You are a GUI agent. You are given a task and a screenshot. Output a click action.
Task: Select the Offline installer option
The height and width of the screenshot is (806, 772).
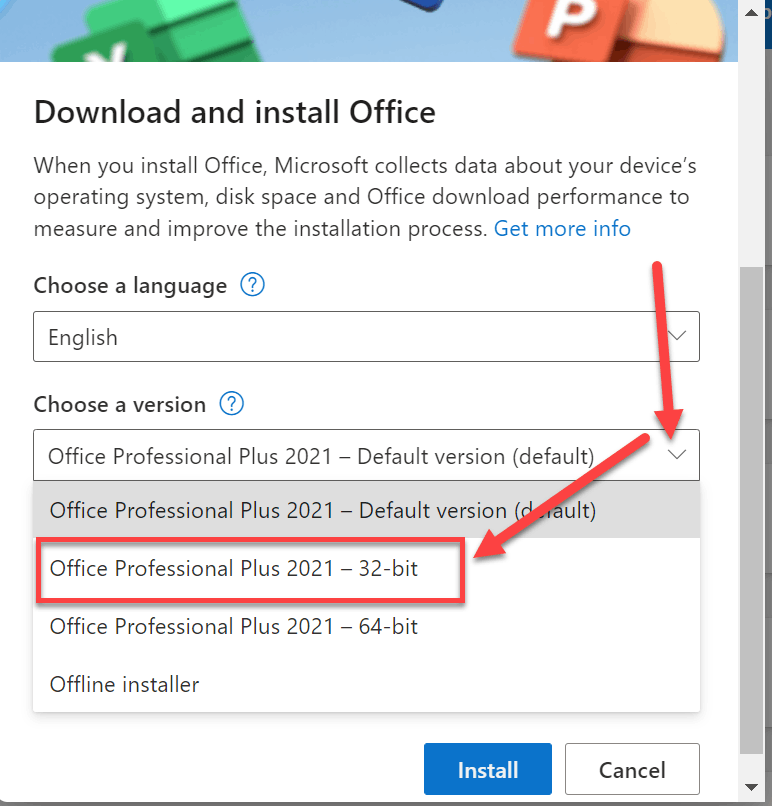click(366, 684)
